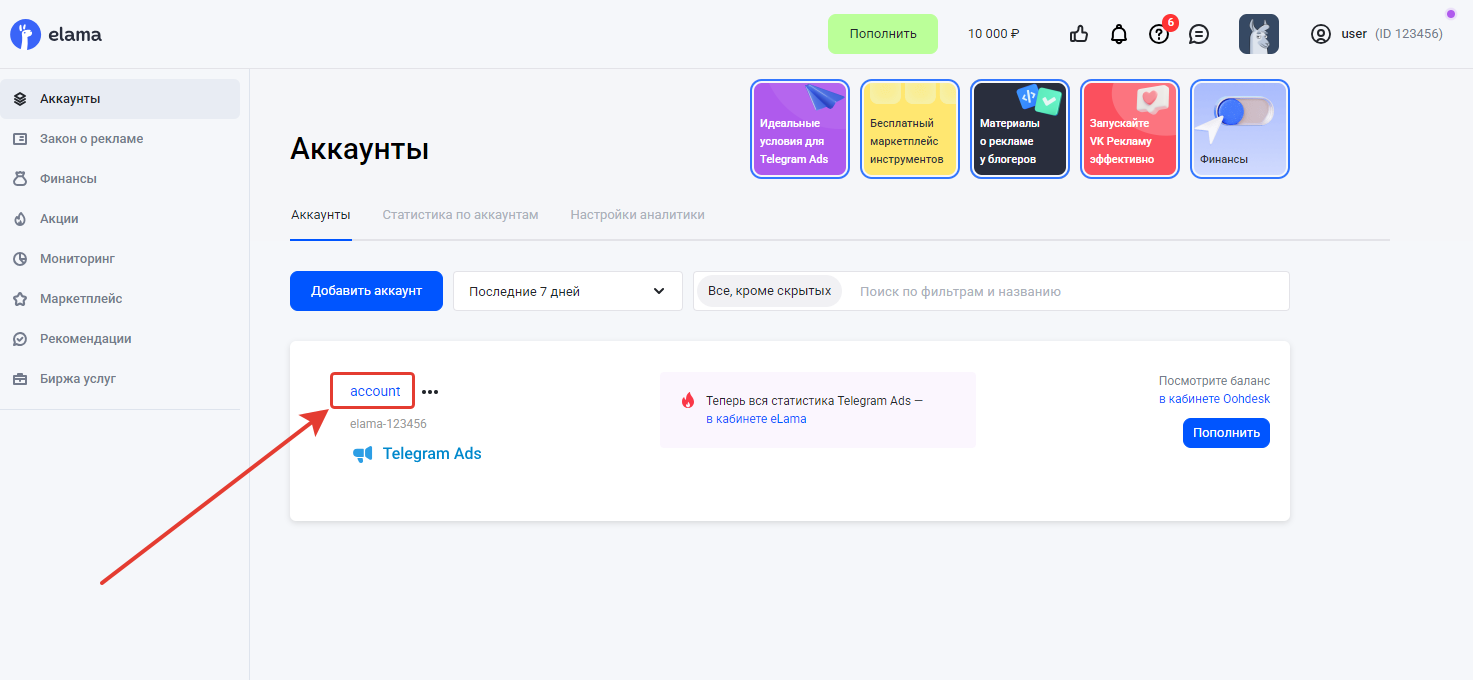Open Маркетплейс in the sidebar
This screenshot has width=1473, height=680.
coord(81,299)
